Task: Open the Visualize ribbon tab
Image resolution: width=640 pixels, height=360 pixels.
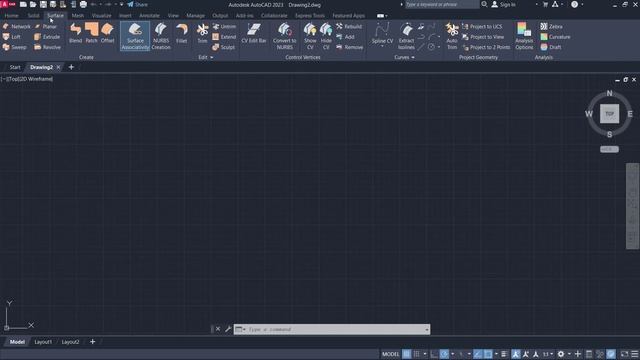Action: coord(101,16)
